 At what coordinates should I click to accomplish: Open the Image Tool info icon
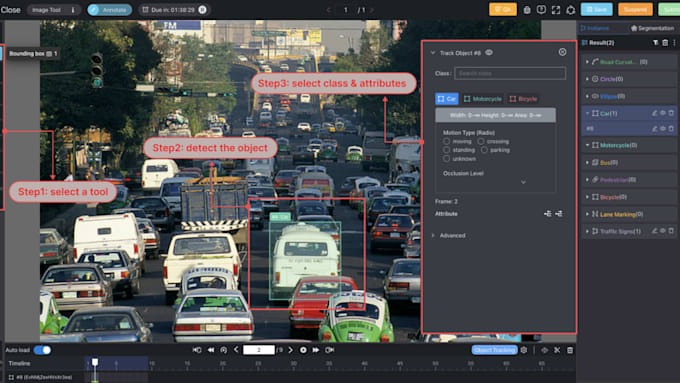click(73, 10)
